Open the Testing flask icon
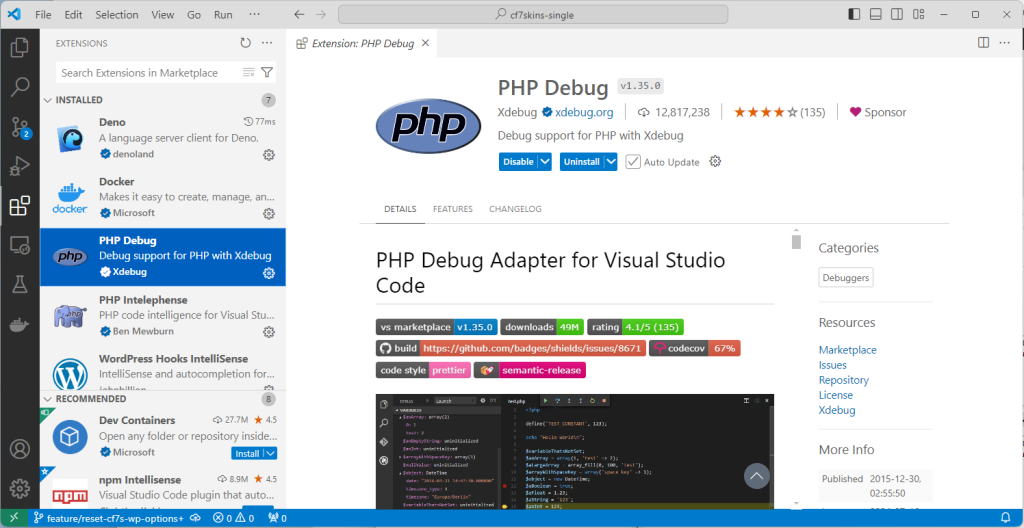The height and width of the screenshot is (528, 1024). (x=19, y=285)
